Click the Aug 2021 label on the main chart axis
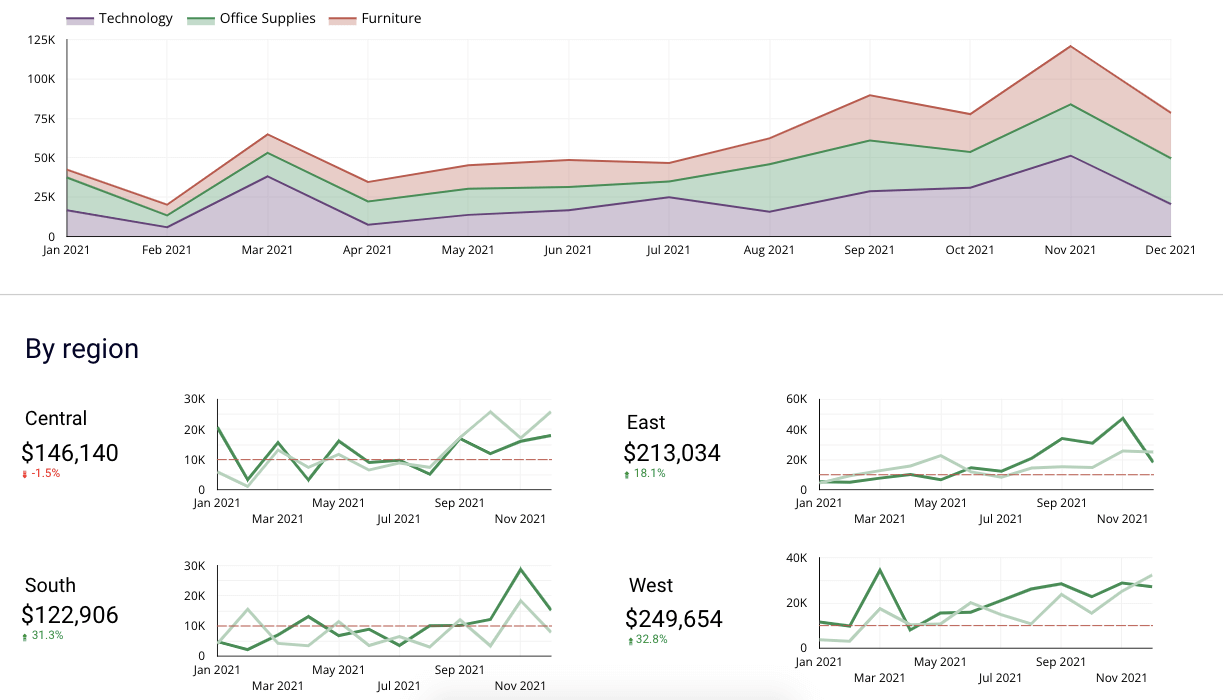Image resolution: width=1223 pixels, height=700 pixels. coord(769,250)
